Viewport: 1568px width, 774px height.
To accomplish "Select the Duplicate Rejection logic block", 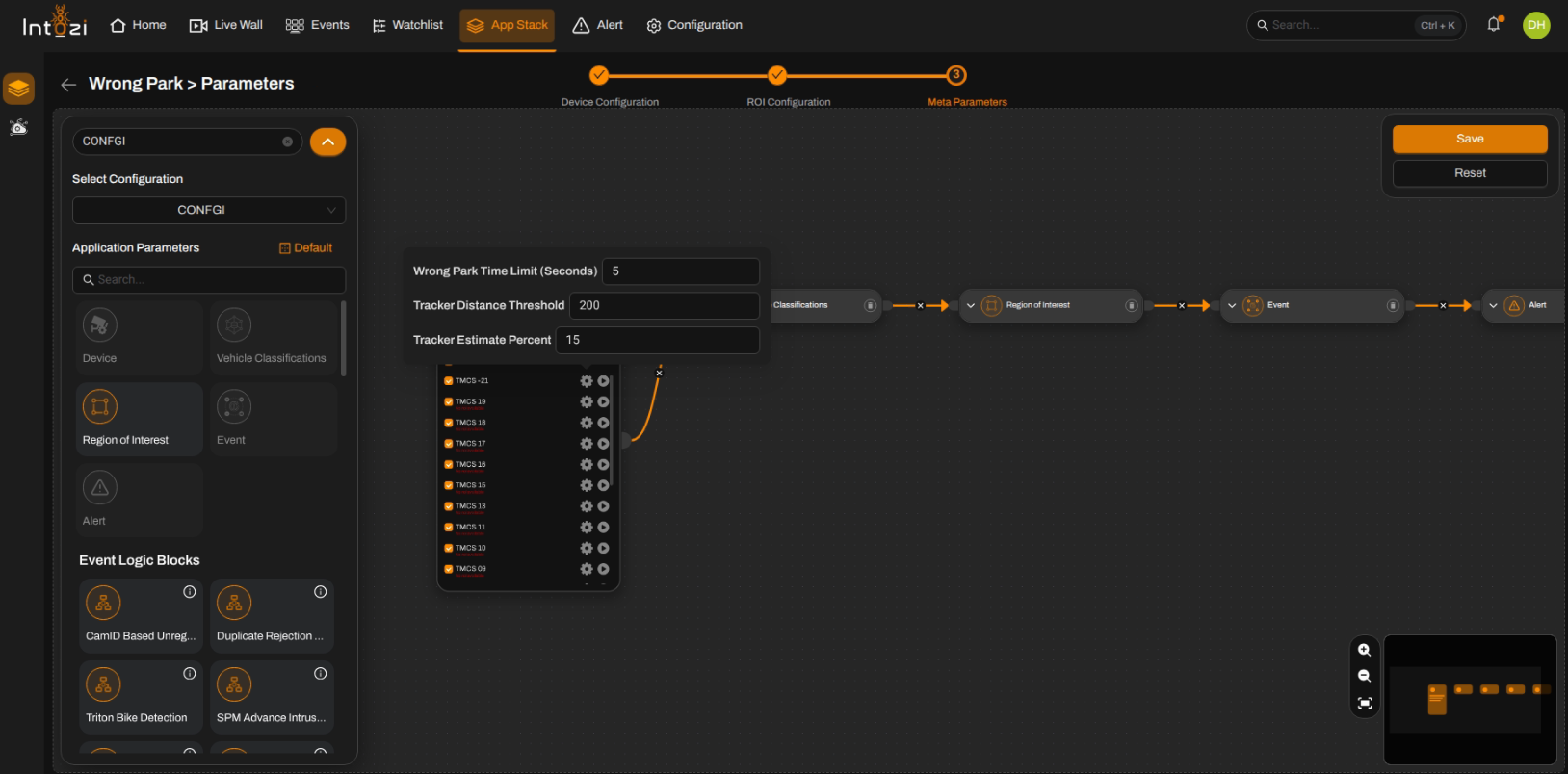I will (272, 616).
